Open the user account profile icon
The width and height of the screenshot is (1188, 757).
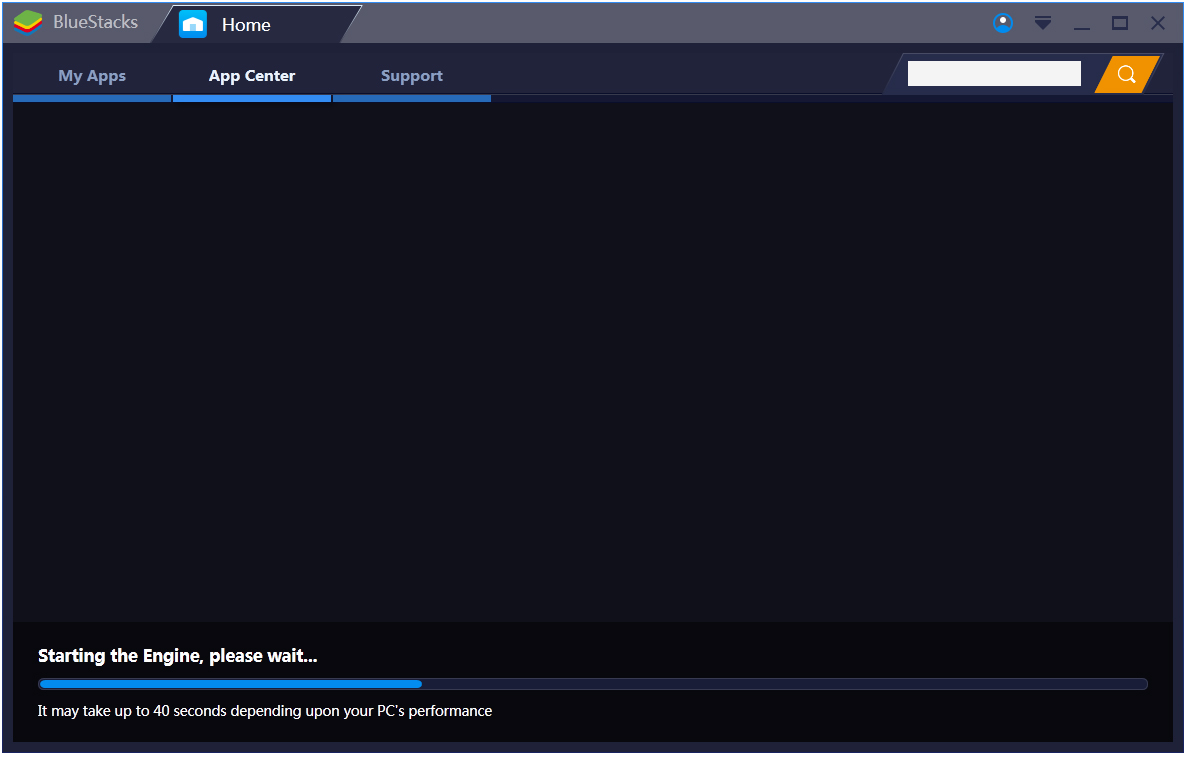click(1003, 23)
